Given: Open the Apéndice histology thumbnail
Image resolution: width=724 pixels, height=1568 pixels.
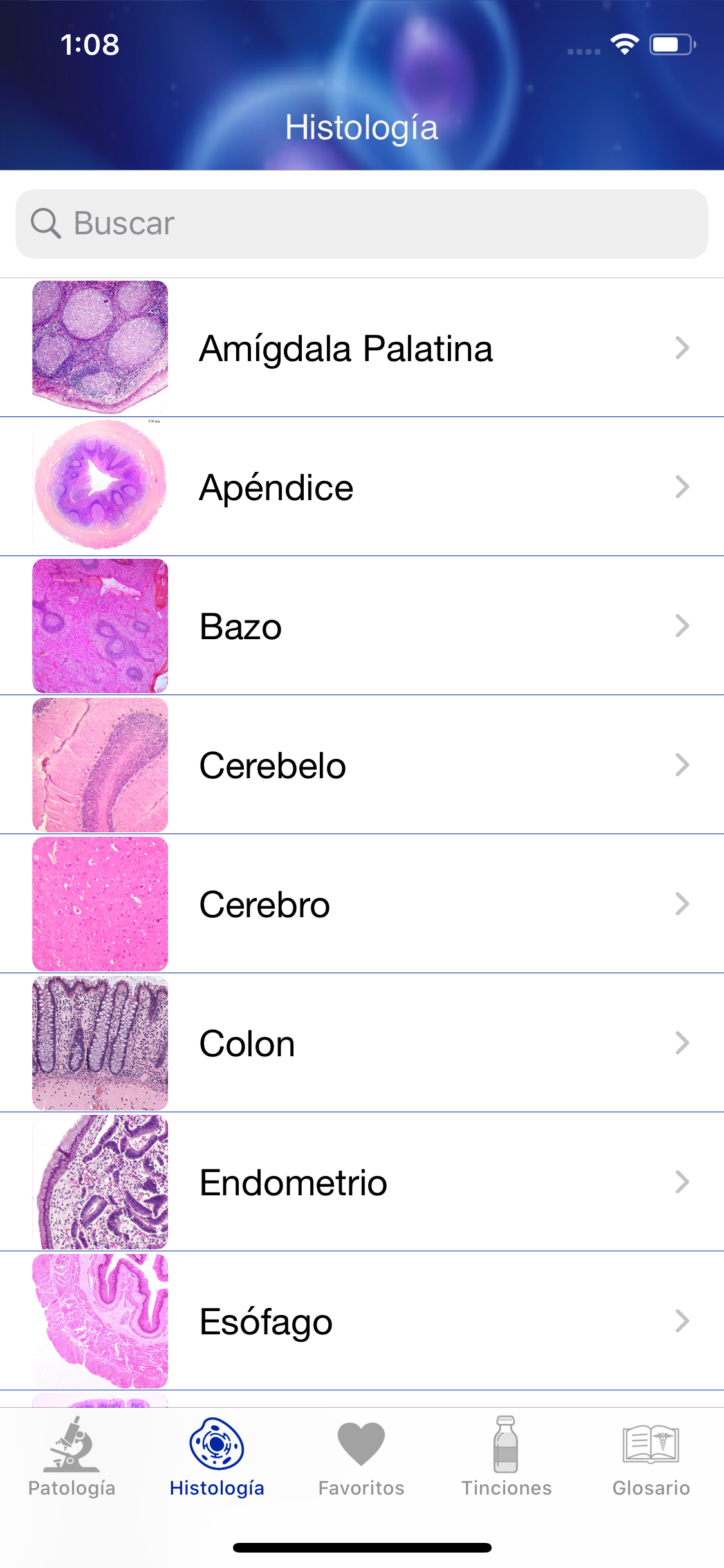Looking at the screenshot, I should pos(100,487).
